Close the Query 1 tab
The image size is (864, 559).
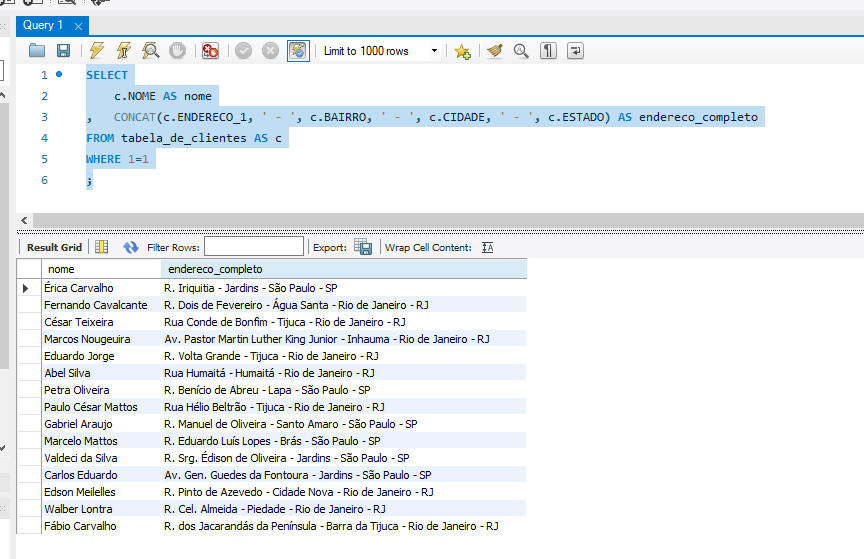[79, 26]
